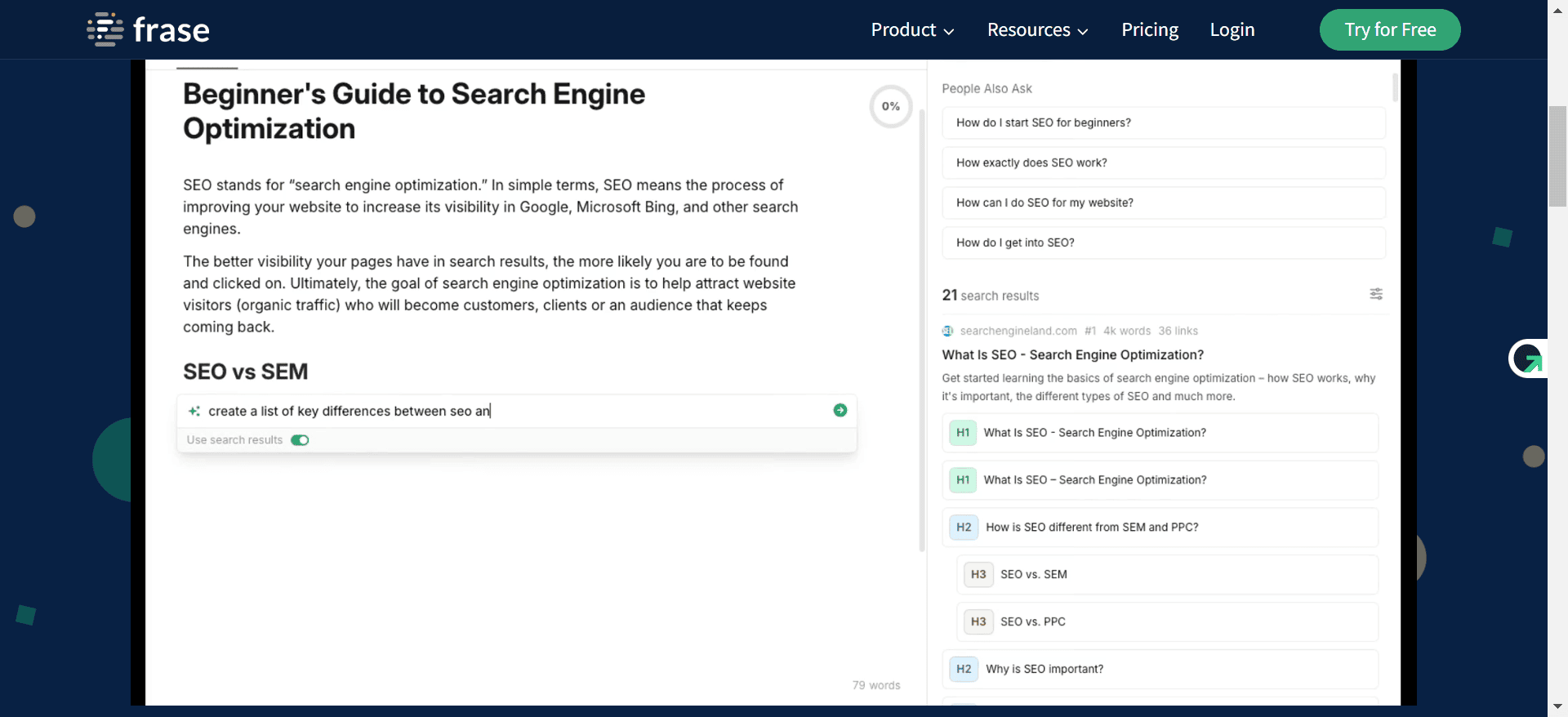
Task: Click the '79 words' counter
Action: click(876, 685)
